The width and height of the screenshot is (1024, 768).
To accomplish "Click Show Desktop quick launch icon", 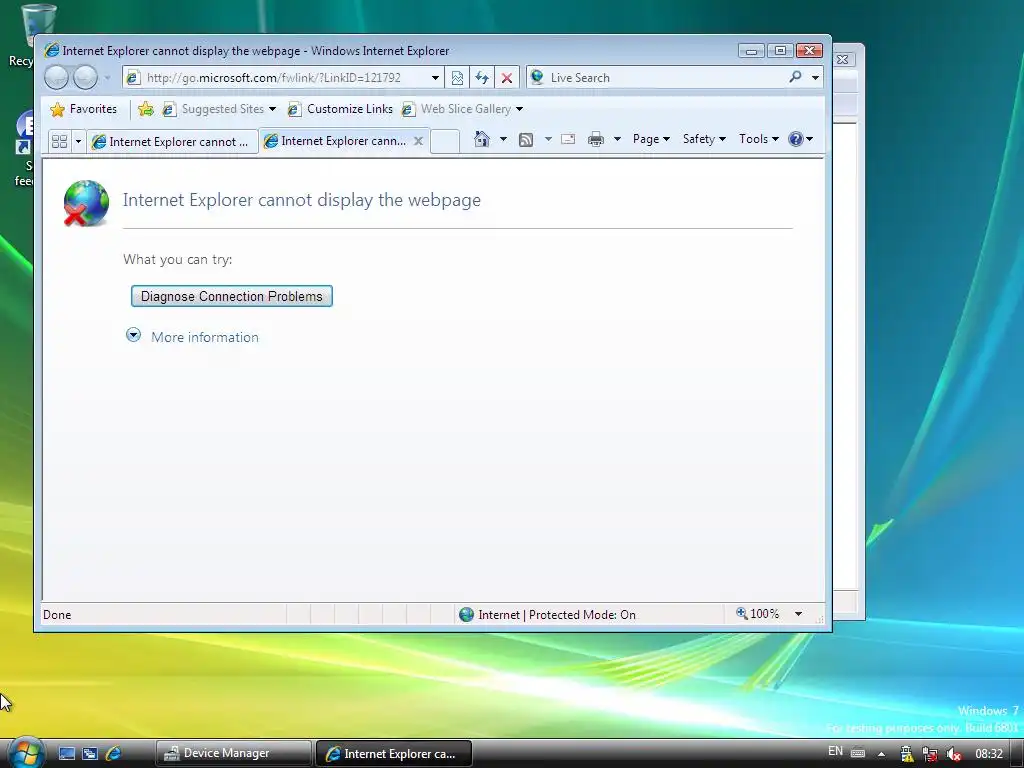I will tap(67, 753).
